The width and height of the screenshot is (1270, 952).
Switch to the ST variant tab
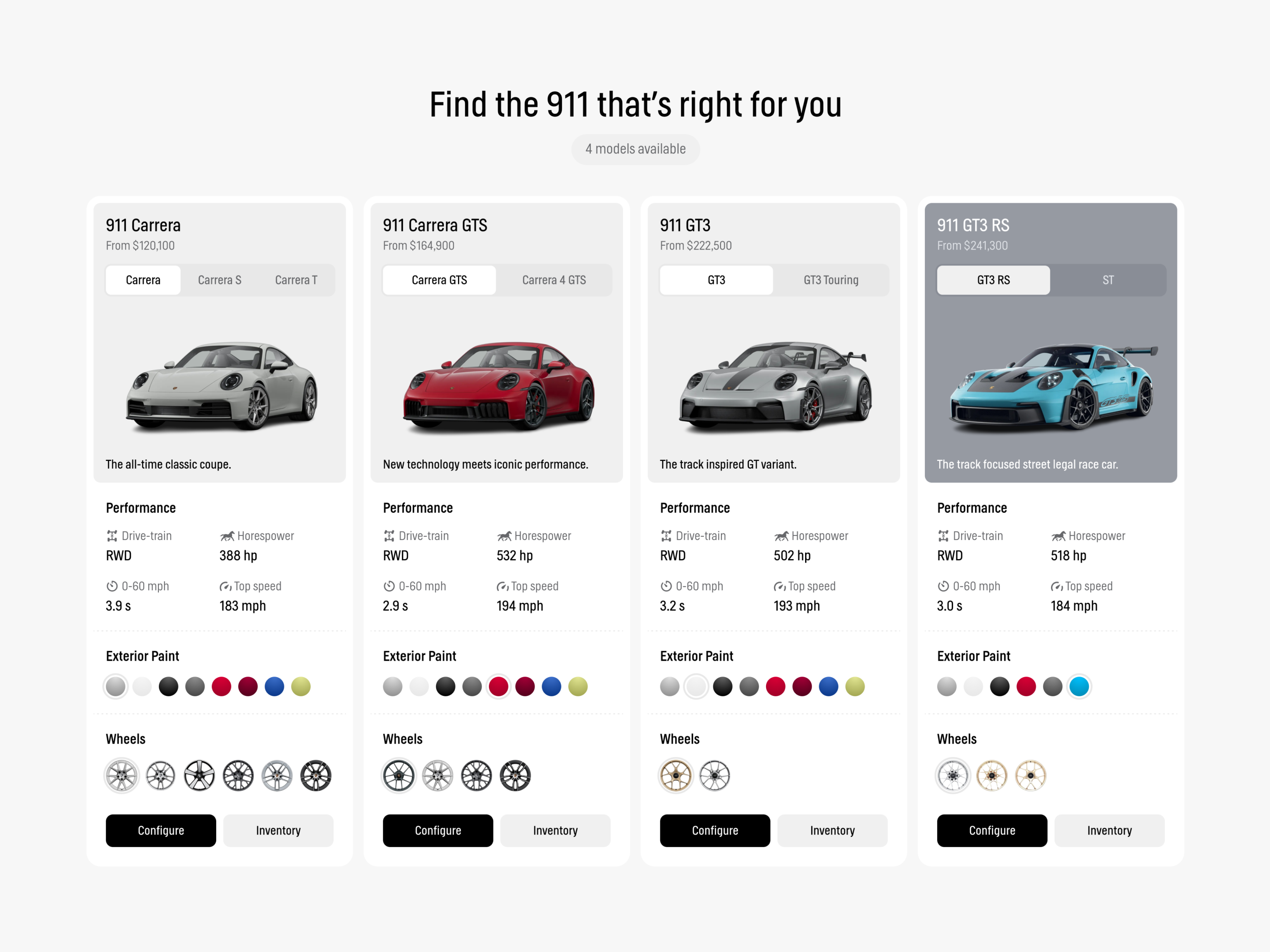click(1108, 280)
